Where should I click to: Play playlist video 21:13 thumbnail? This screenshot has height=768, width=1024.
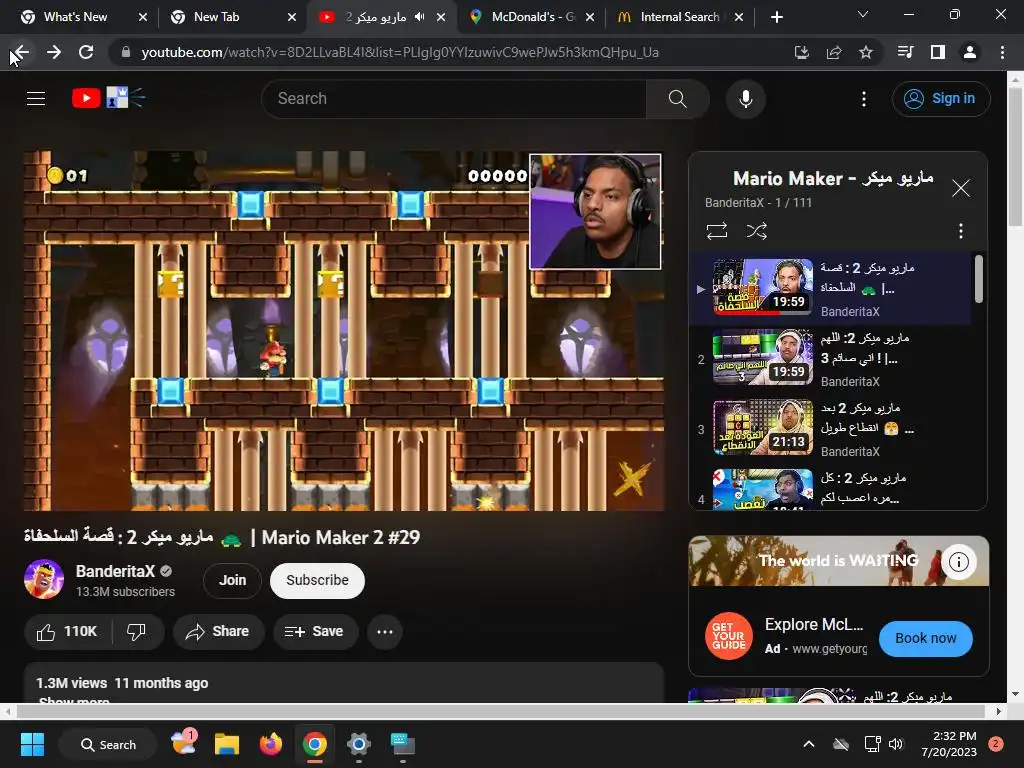[762, 427]
